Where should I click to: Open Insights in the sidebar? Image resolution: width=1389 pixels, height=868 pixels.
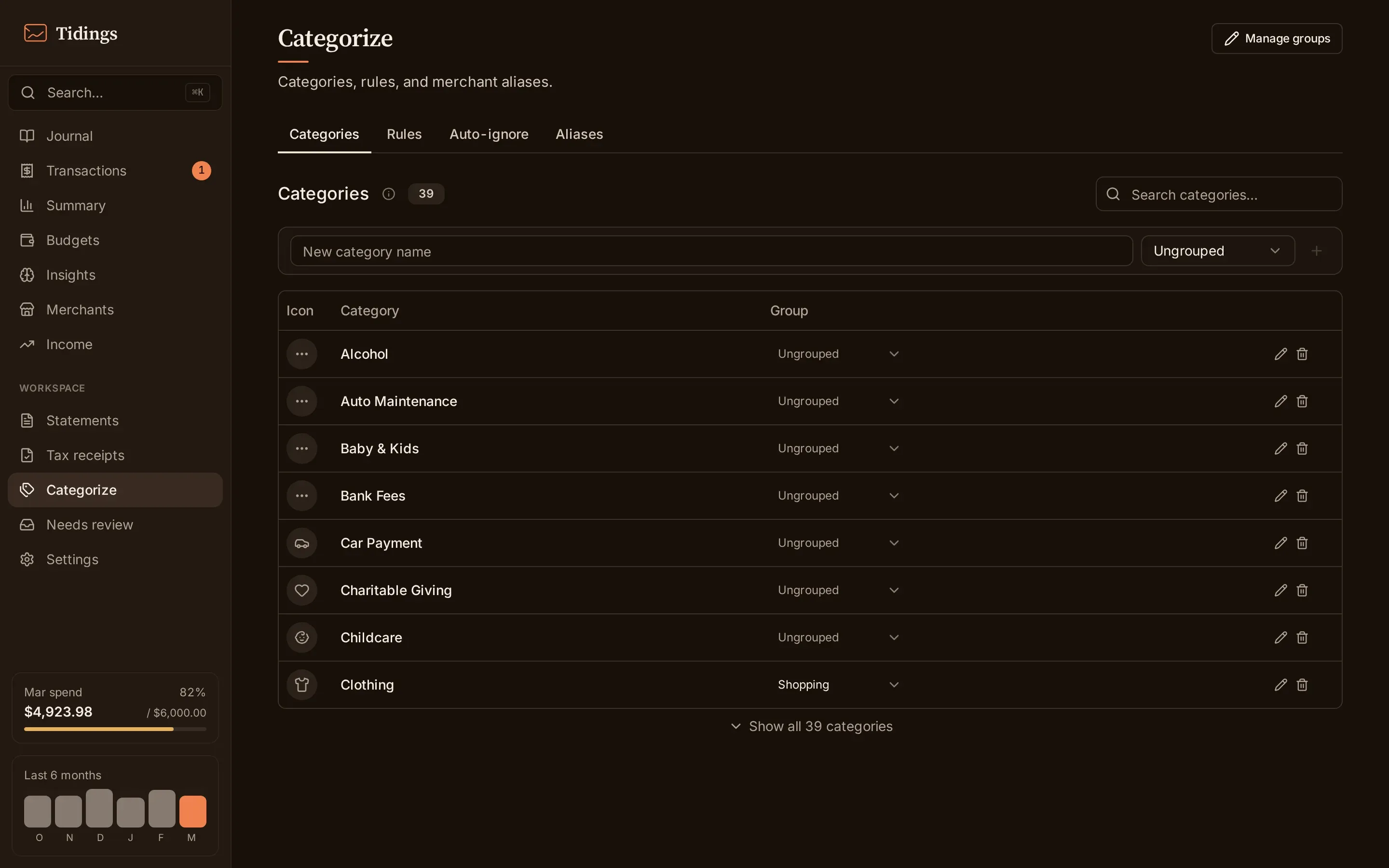pyautogui.click(x=115, y=275)
